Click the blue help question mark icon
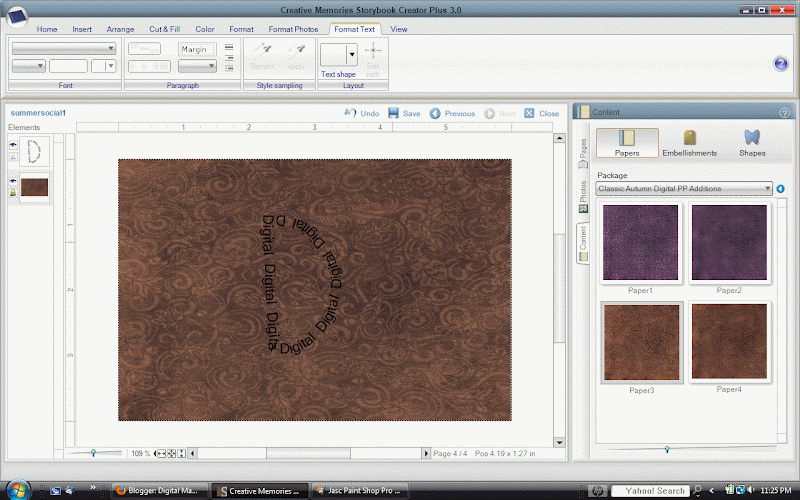 coord(781,63)
